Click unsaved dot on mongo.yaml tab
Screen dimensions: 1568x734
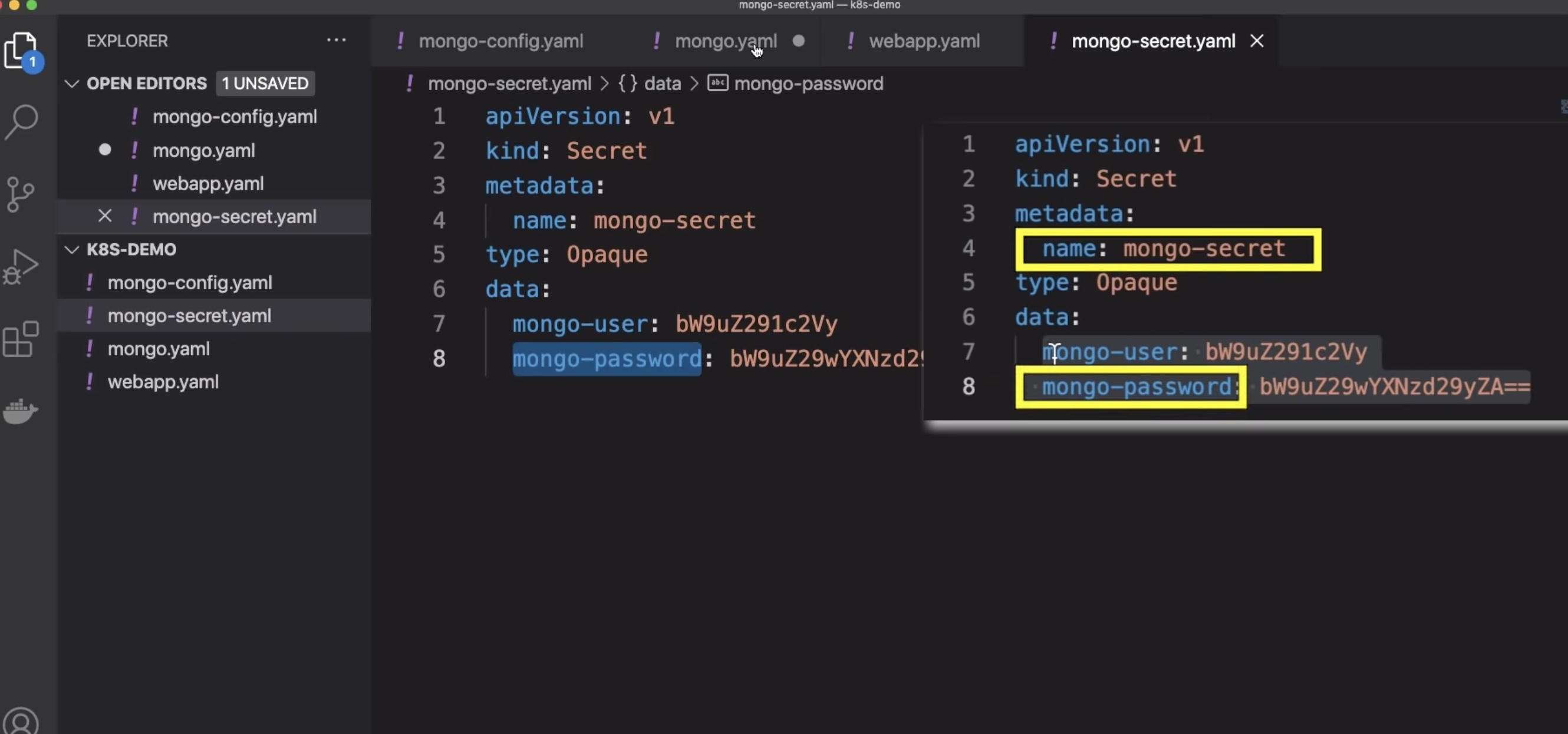coord(799,41)
